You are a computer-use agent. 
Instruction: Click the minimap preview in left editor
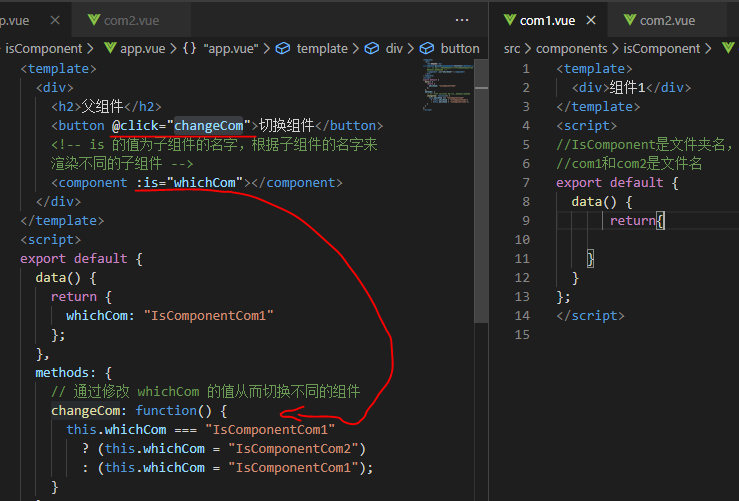pos(447,85)
